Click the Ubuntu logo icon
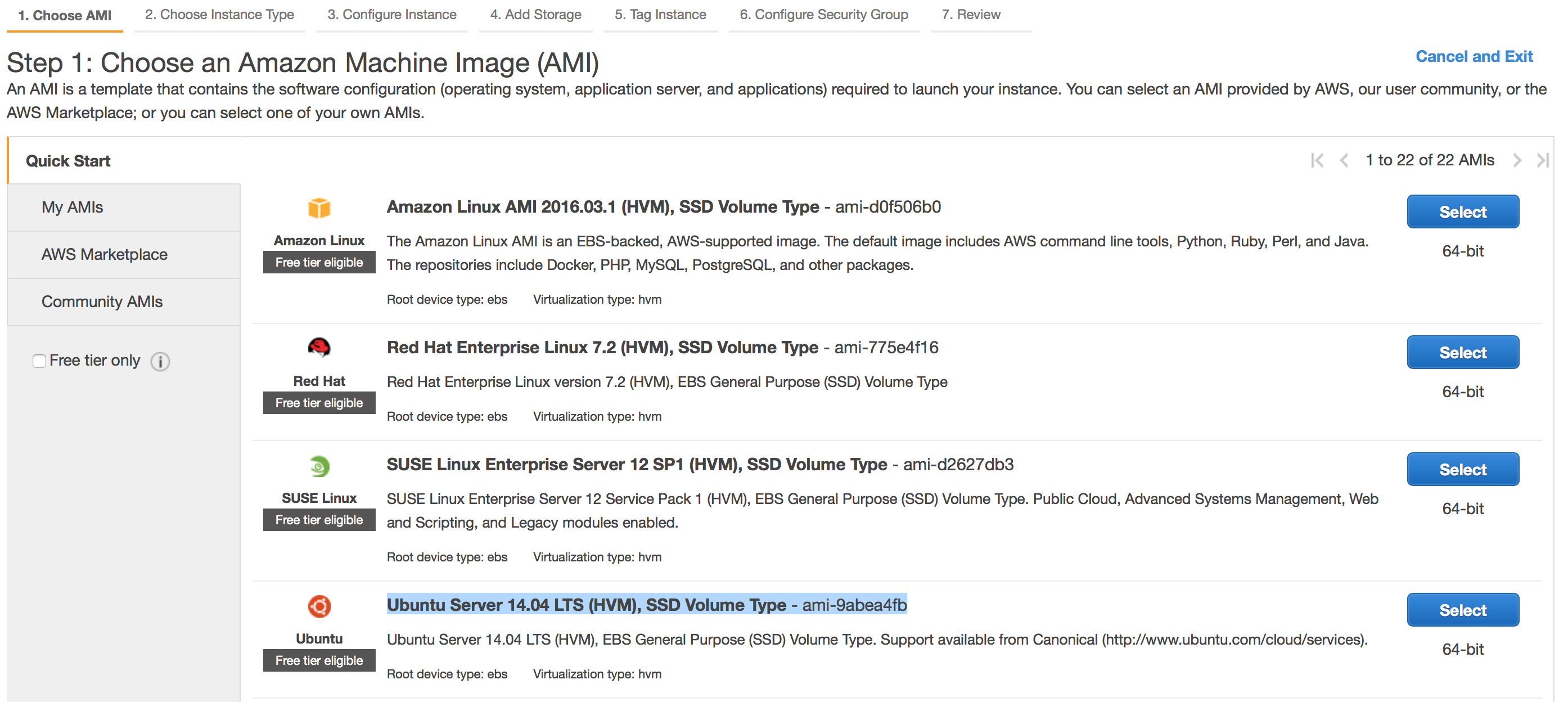The image size is (1568, 702). pyautogui.click(x=319, y=606)
